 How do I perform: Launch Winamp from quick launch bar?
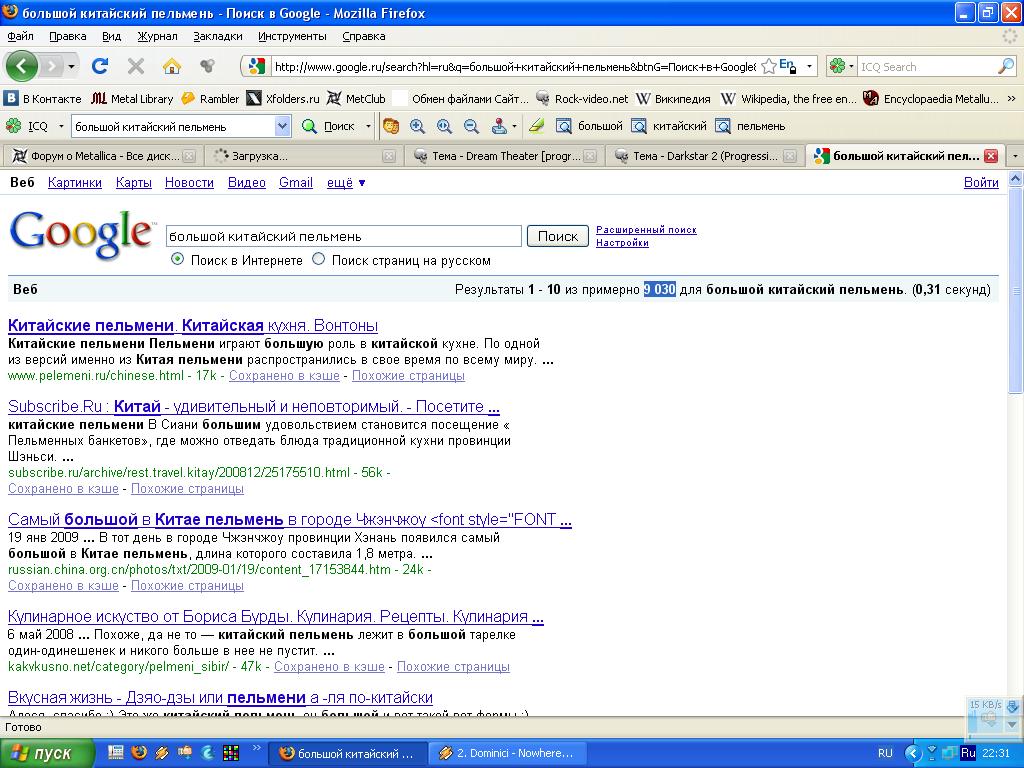pos(162,753)
